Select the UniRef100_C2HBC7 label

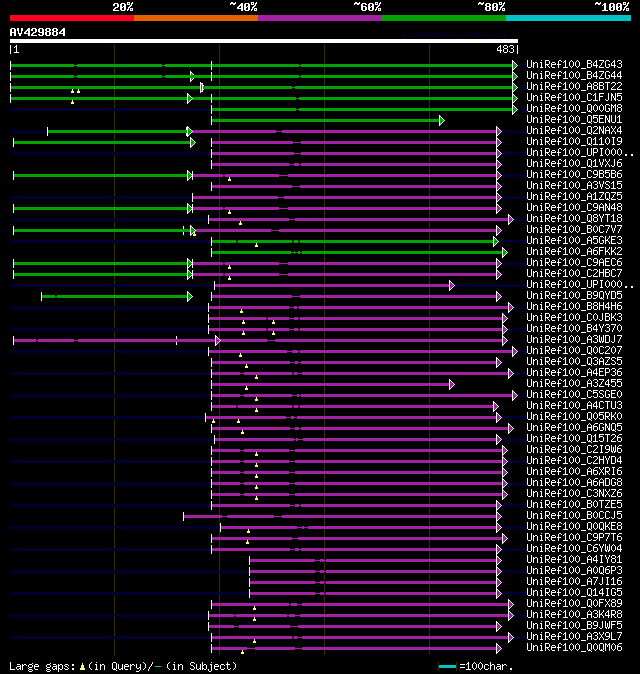click(574, 273)
